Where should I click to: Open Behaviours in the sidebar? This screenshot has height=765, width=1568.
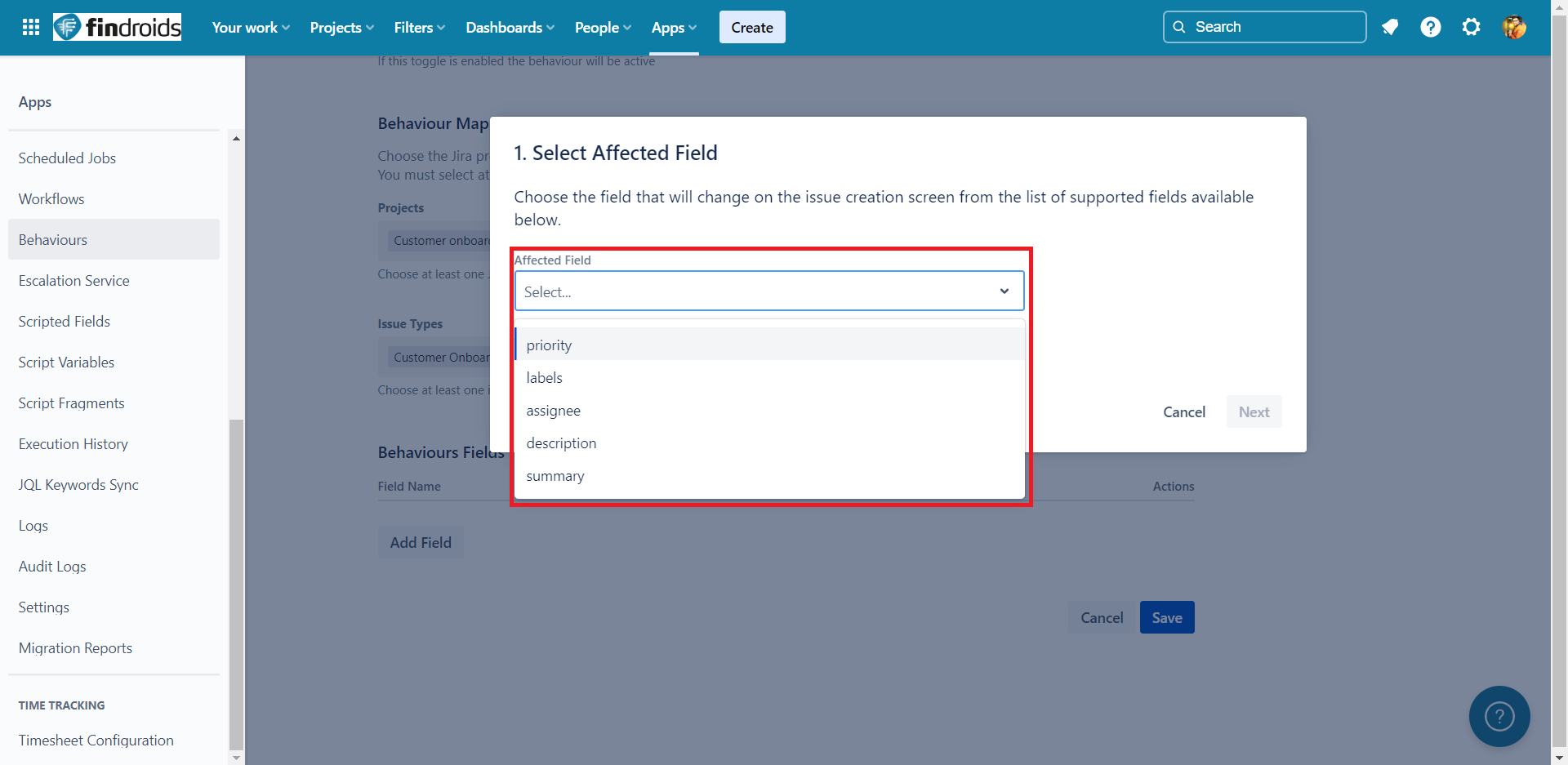coord(114,239)
